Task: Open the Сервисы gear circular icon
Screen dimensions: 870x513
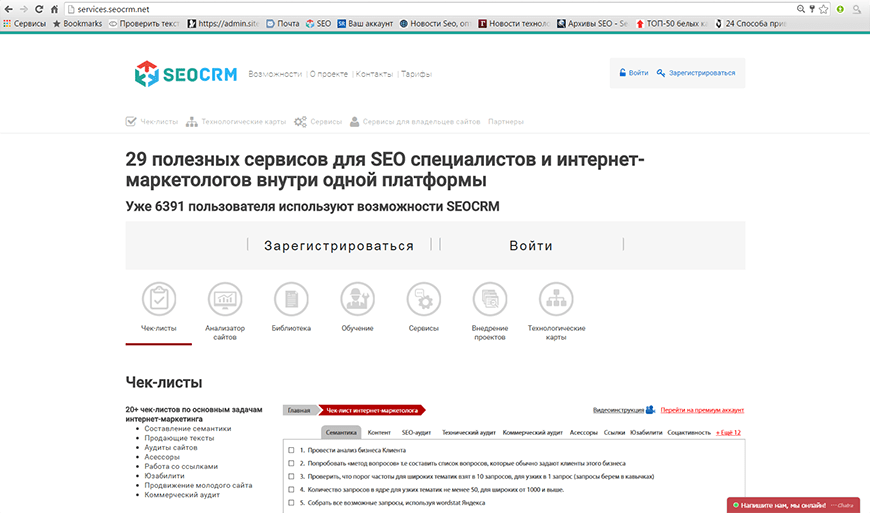Action: (x=424, y=299)
